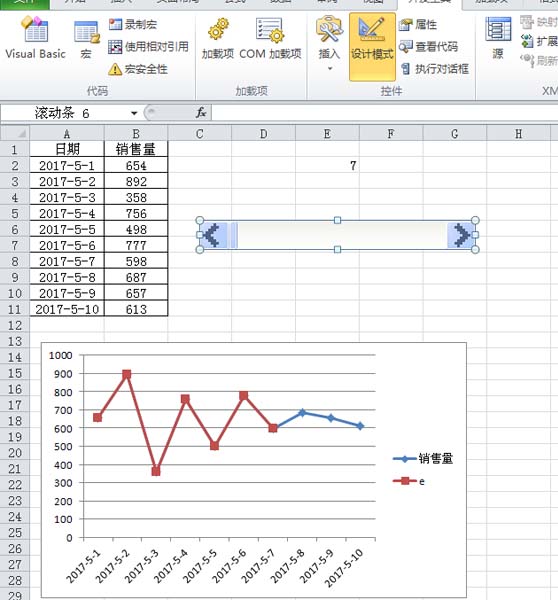Open COM 加载项 dialog
This screenshot has height=600, width=558.
click(x=270, y=38)
